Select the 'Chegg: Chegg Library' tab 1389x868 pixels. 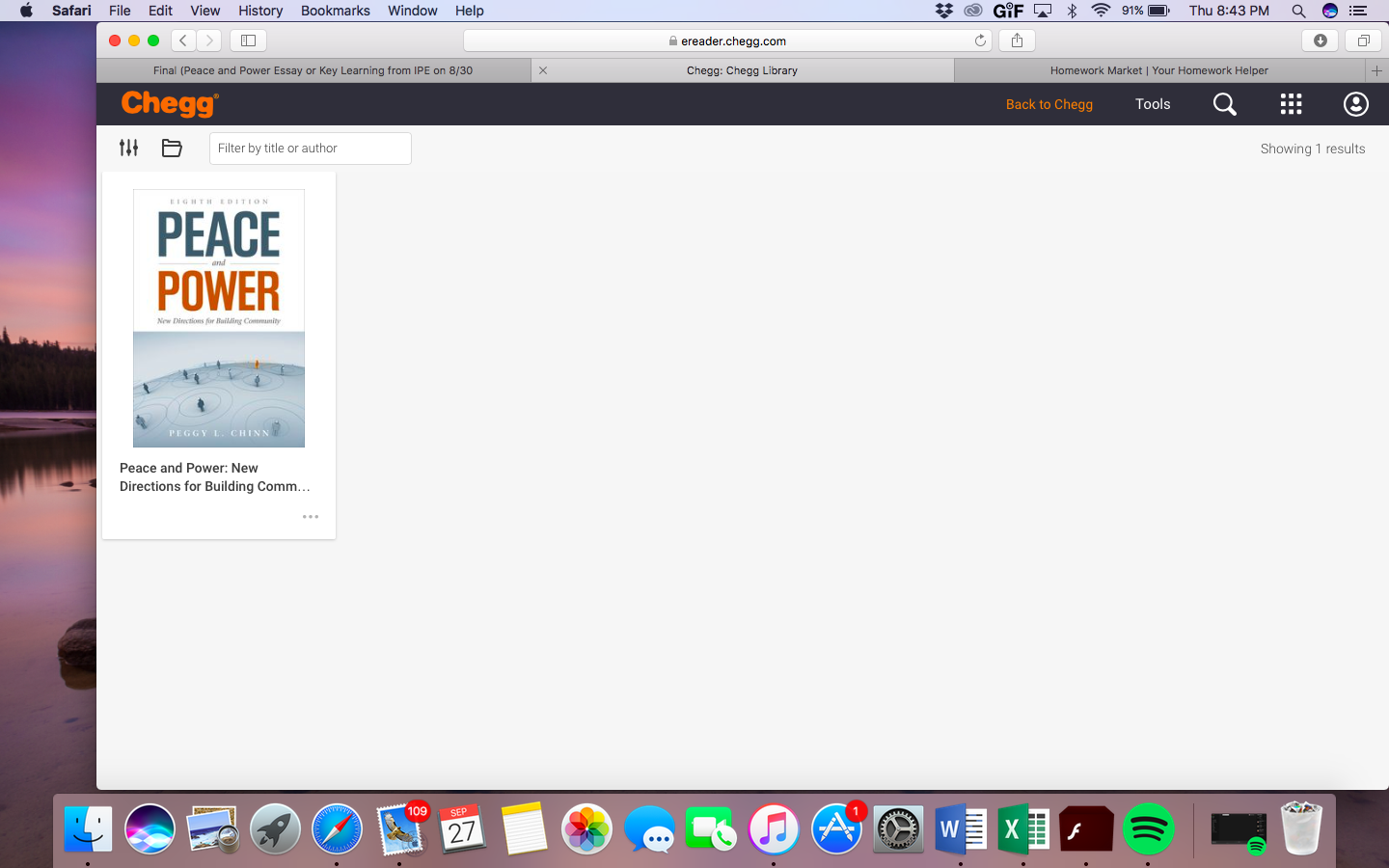click(x=742, y=70)
